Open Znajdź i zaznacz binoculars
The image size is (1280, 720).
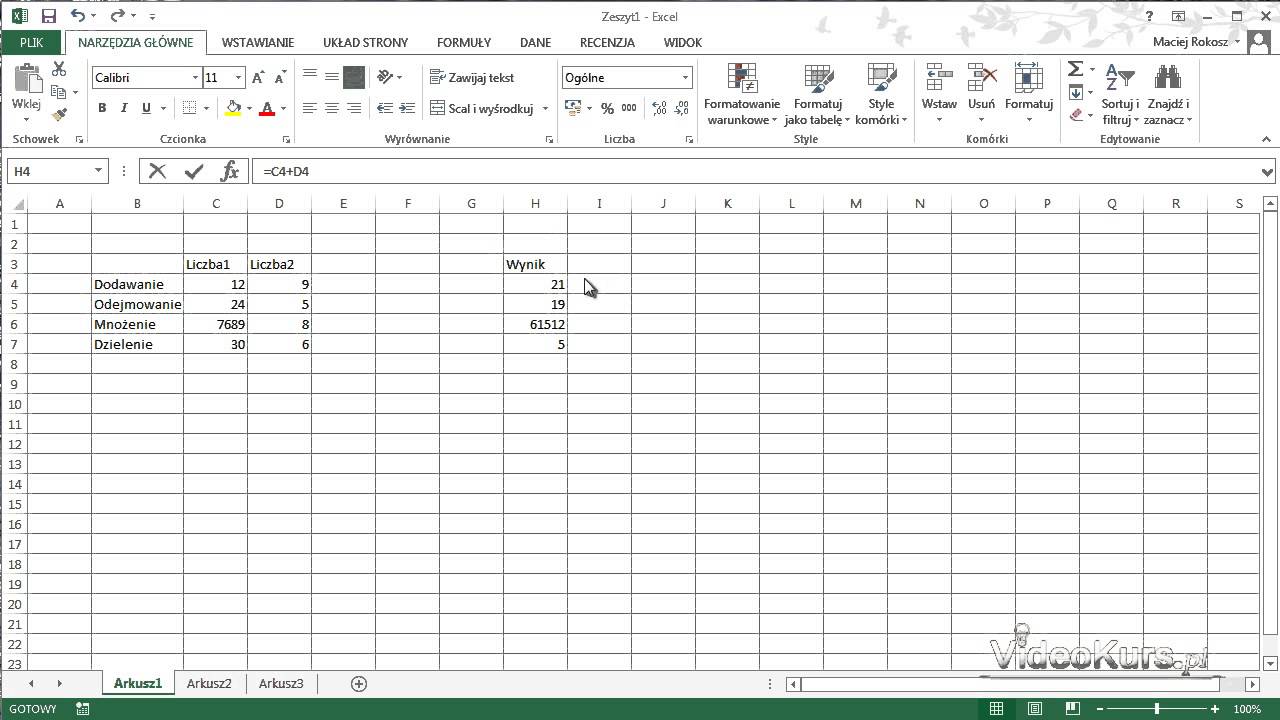[1168, 96]
